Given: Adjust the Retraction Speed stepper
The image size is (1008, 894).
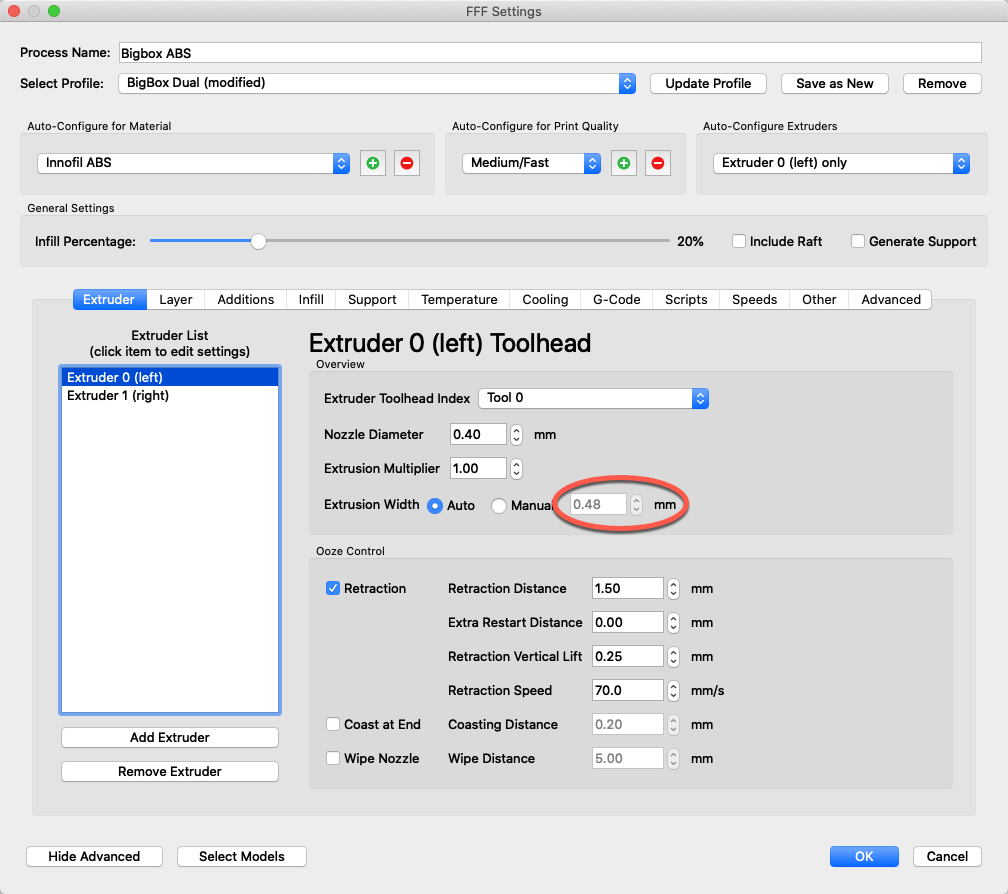Looking at the screenshot, I should pos(673,691).
